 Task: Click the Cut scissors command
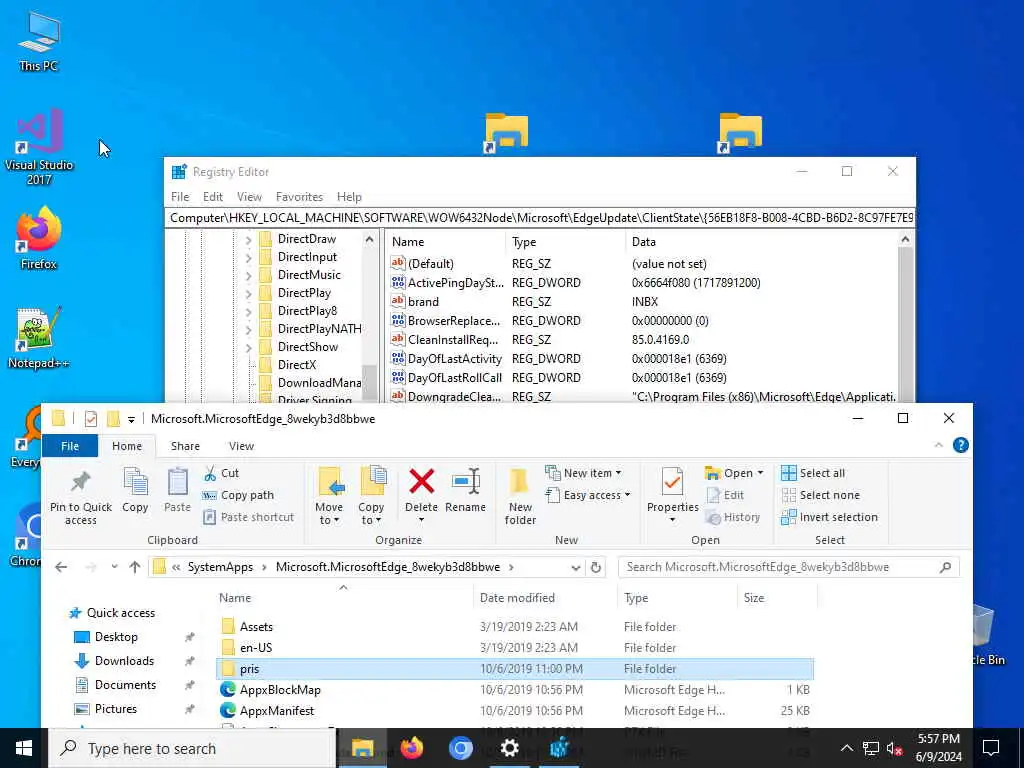(x=221, y=473)
